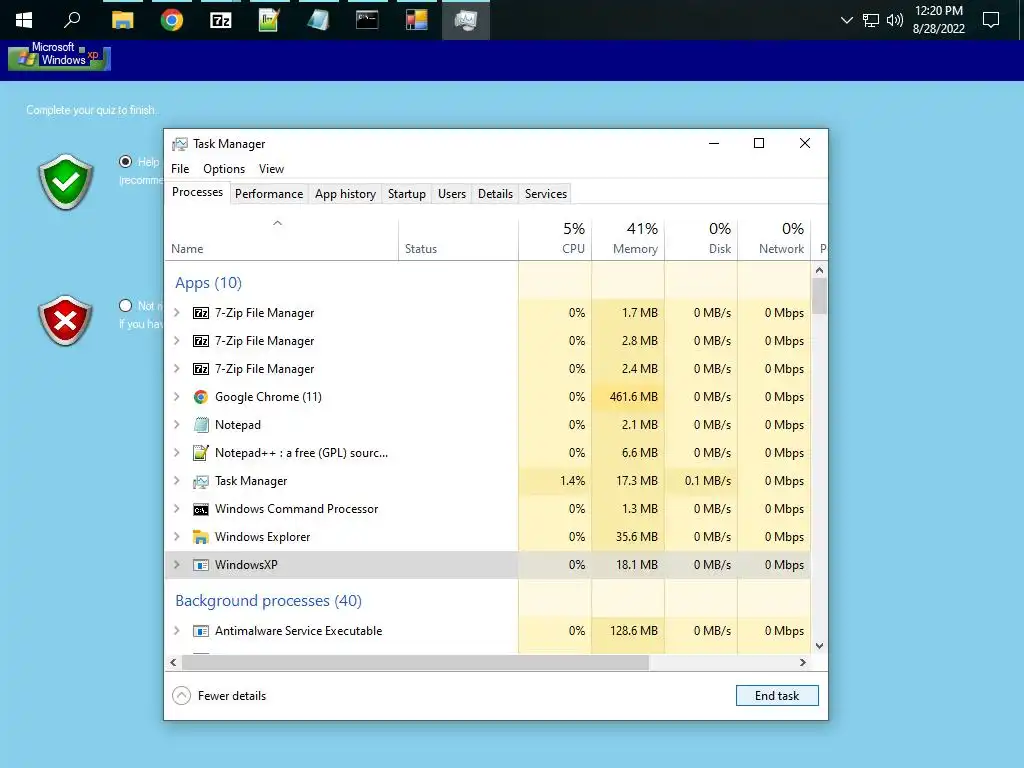Sort processes by CPU column
Viewport: 1024px width, 768px height.
[555, 239]
